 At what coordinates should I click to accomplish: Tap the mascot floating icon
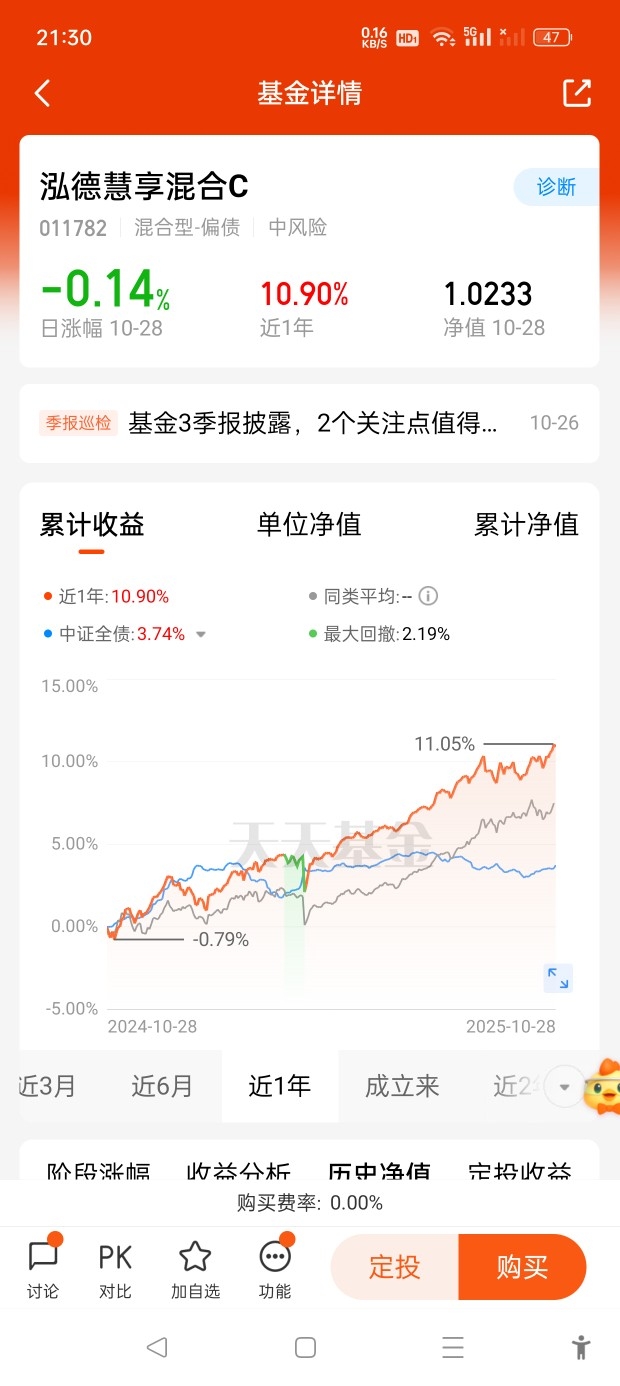pos(605,1086)
